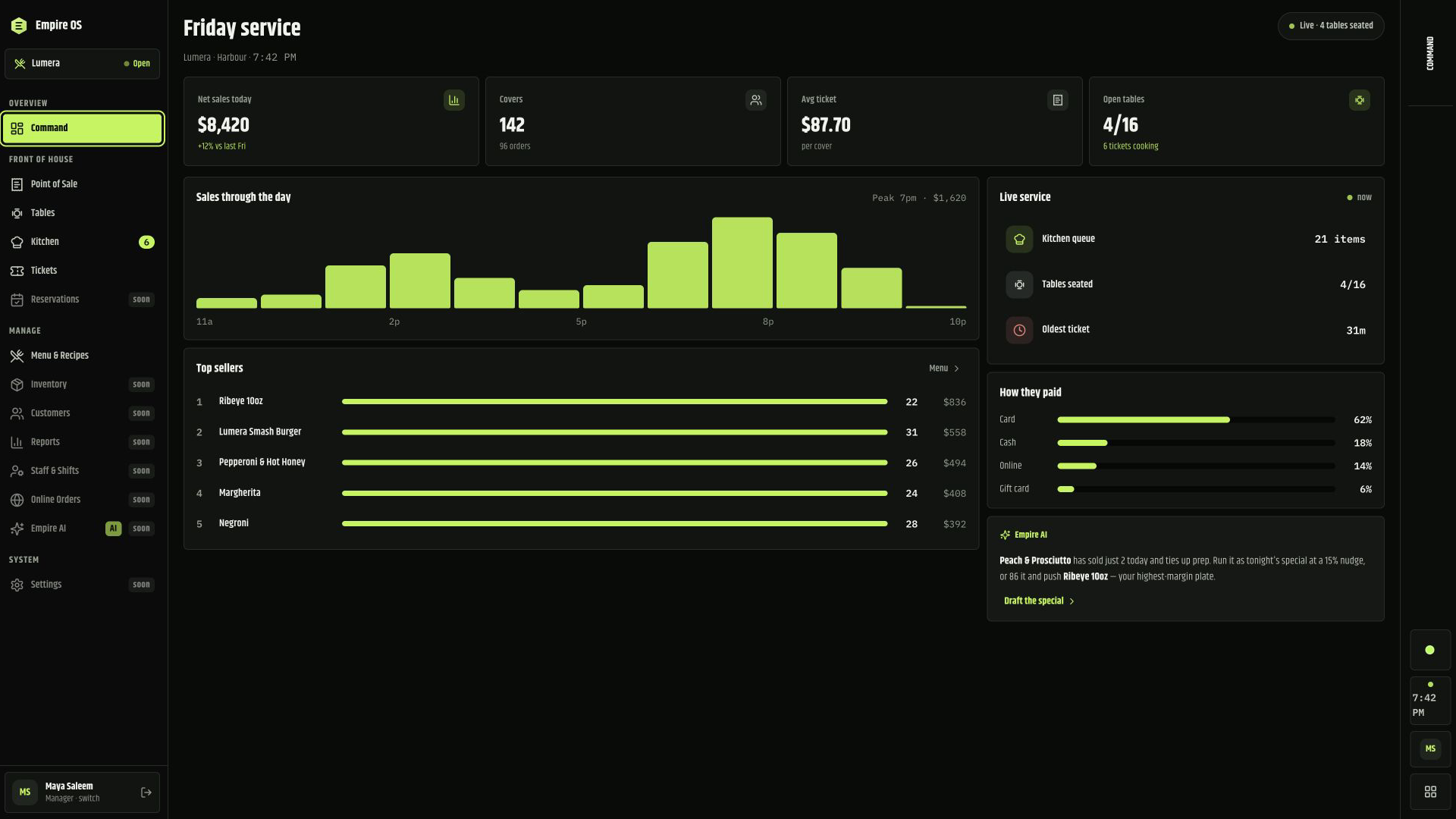Click the MS avatar in right rail

coord(1430,749)
